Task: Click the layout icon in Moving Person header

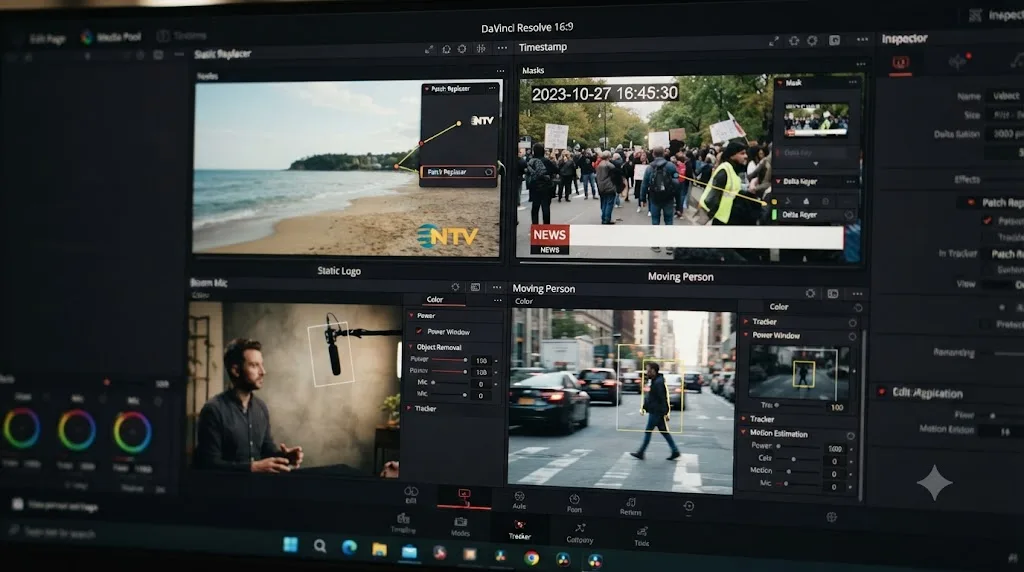Action: 833,294
